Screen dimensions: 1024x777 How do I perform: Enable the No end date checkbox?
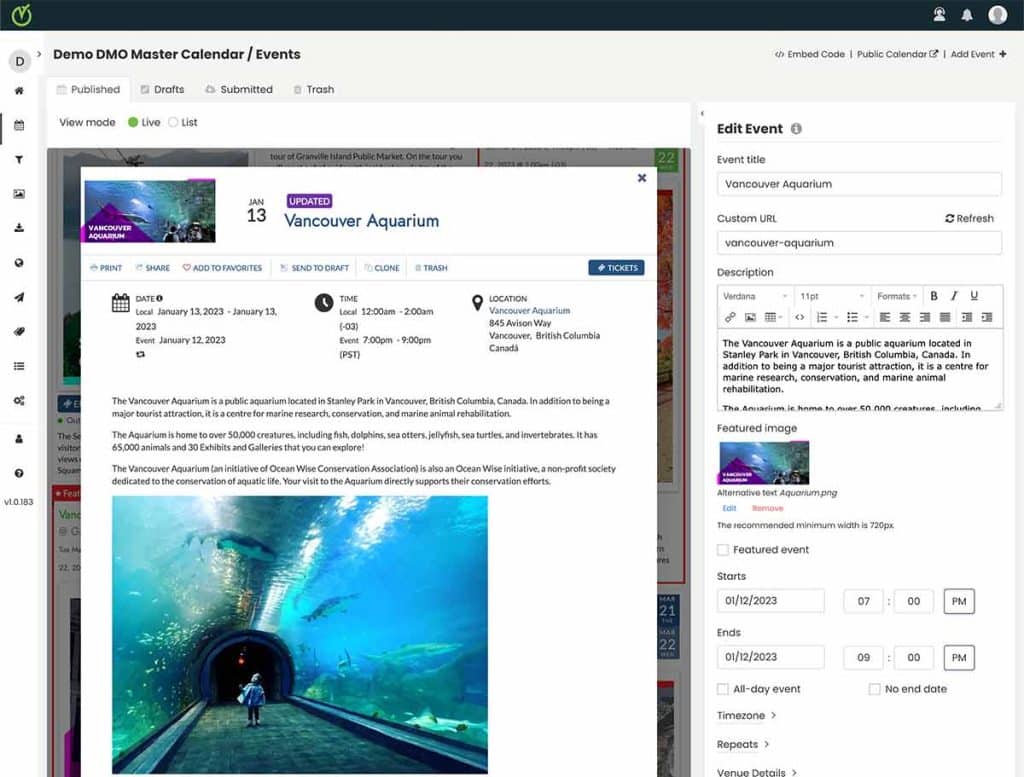tap(876, 688)
